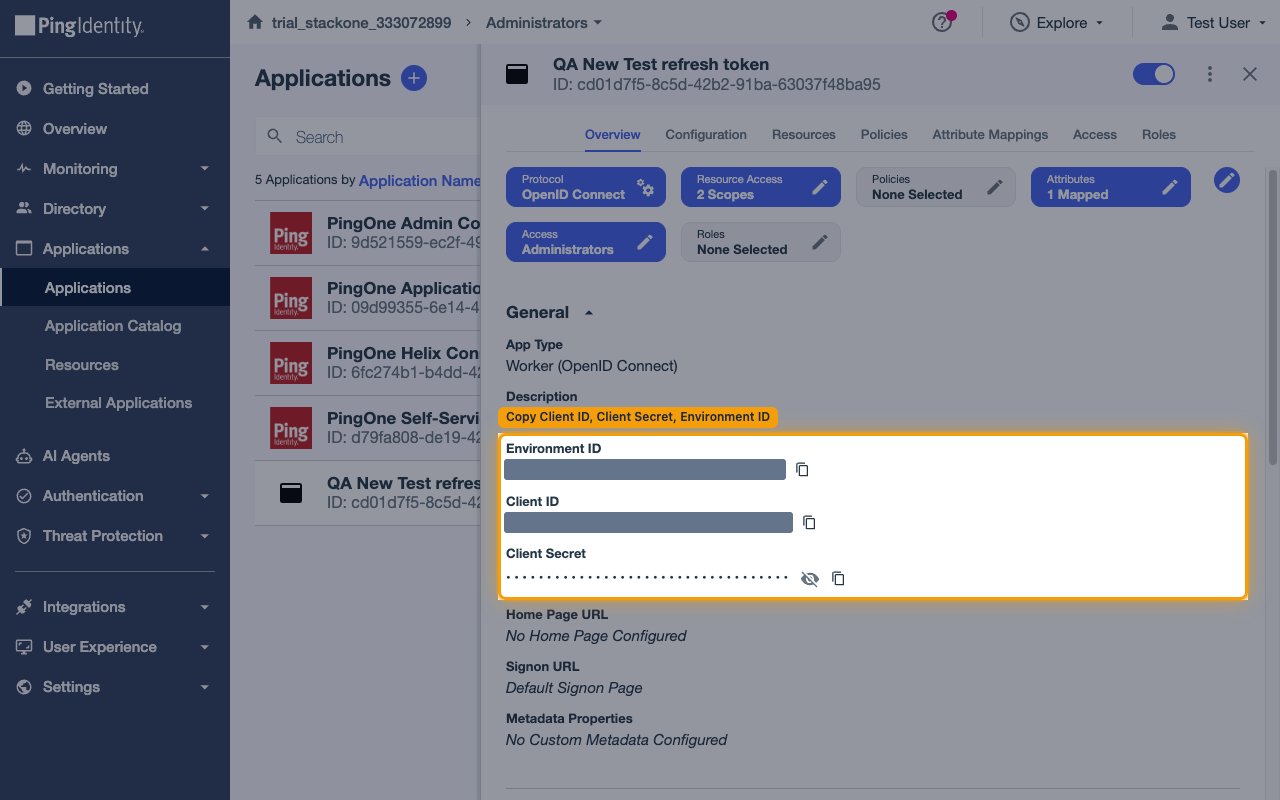The height and width of the screenshot is (800, 1280).
Task: Click the AI Agents robot icon
Action: 24,456
